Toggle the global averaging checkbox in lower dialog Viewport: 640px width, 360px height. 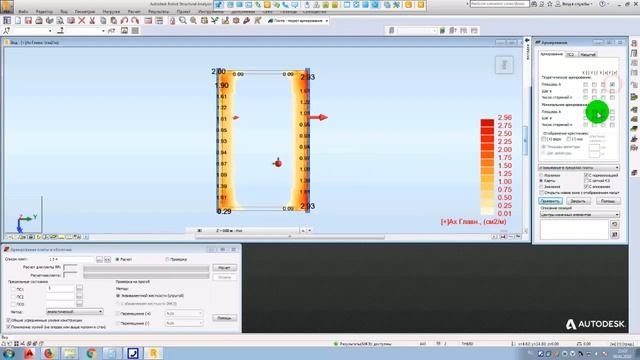9,320
